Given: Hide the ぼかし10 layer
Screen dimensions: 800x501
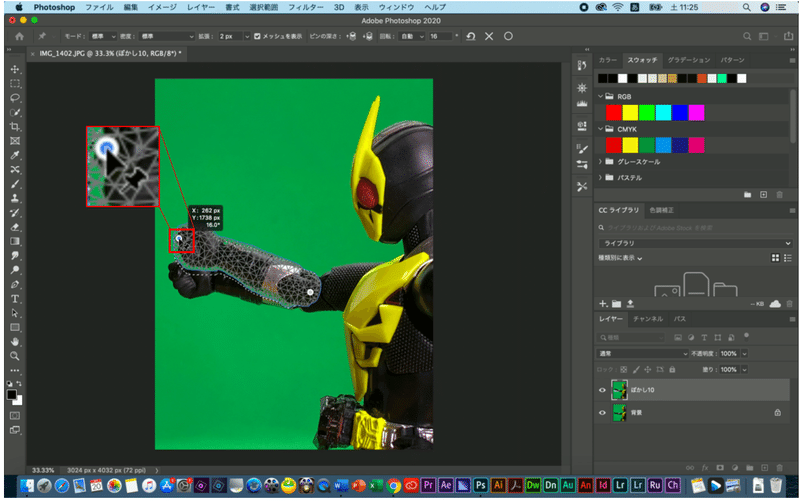Looking at the screenshot, I should (x=602, y=390).
